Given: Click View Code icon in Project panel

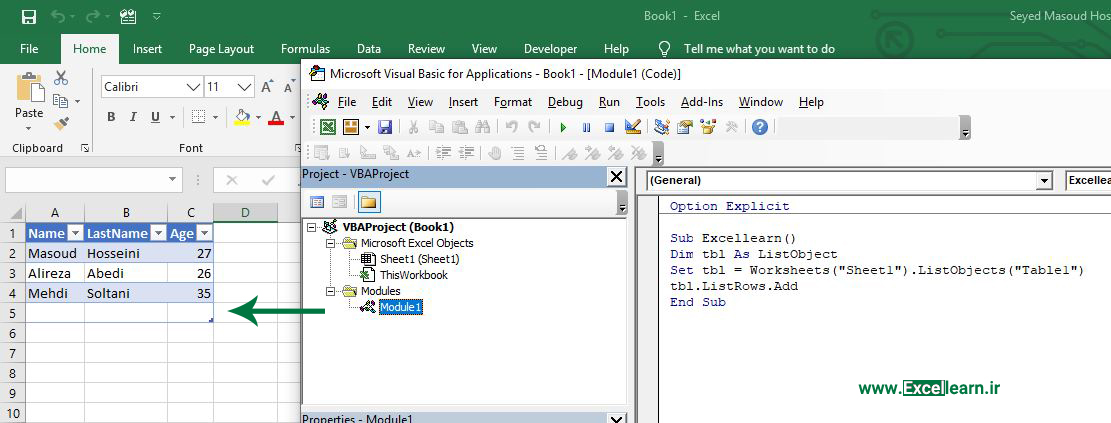Looking at the screenshot, I should click(x=317, y=202).
